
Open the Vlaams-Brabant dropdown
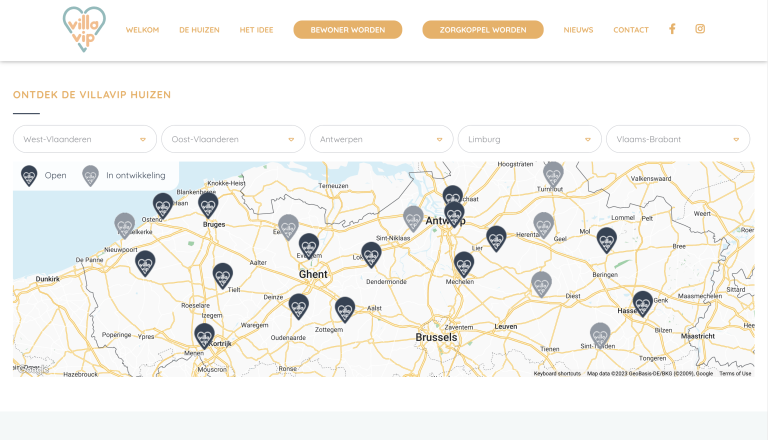pos(678,139)
